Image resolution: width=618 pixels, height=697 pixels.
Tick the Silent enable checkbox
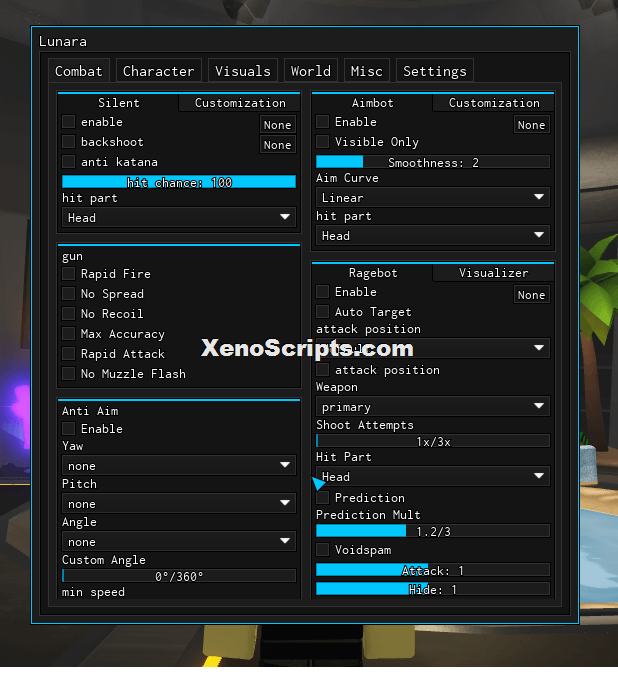pyautogui.click(x=68, y=121)
